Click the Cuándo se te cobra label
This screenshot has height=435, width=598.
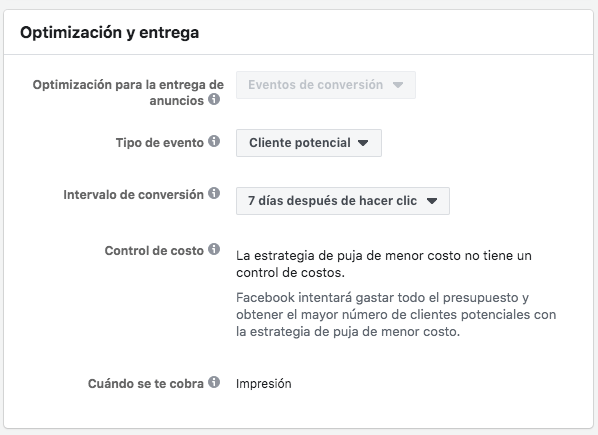click(146, 383)
